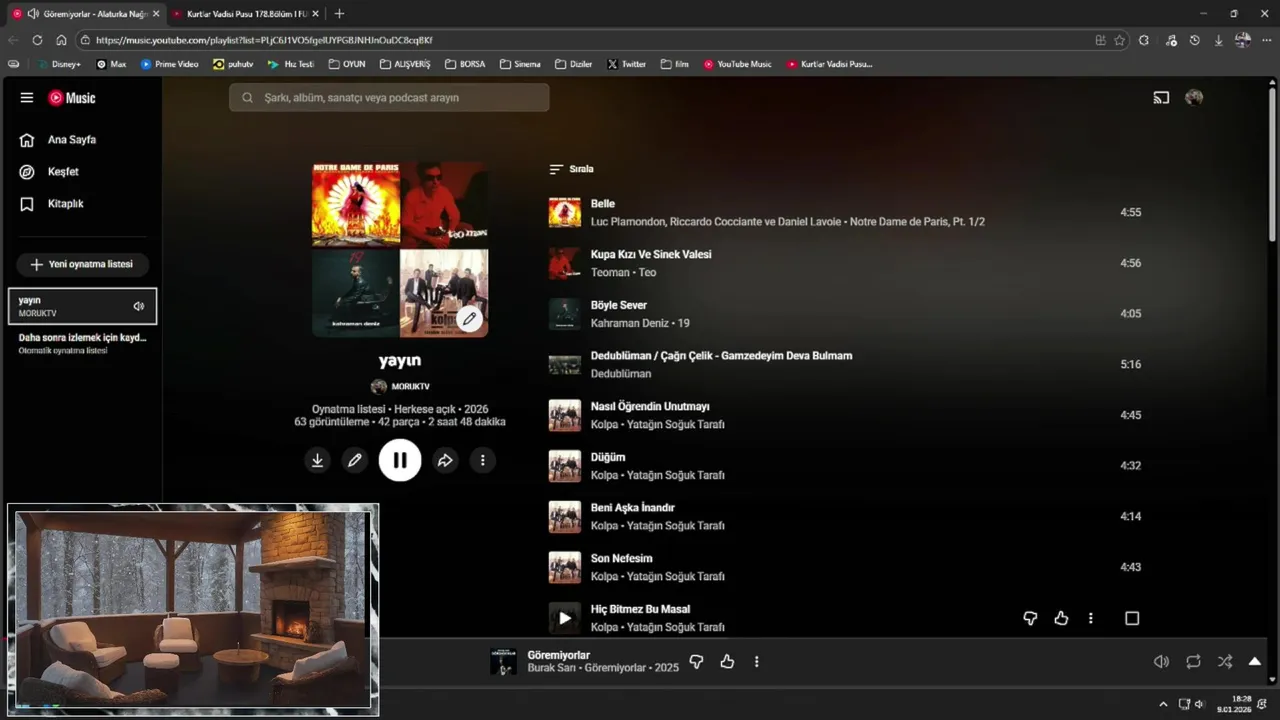Dislike Hiç Bitmez Bu Masal row
Screen dimensions: 1280x720
[x=1030, y=618]
